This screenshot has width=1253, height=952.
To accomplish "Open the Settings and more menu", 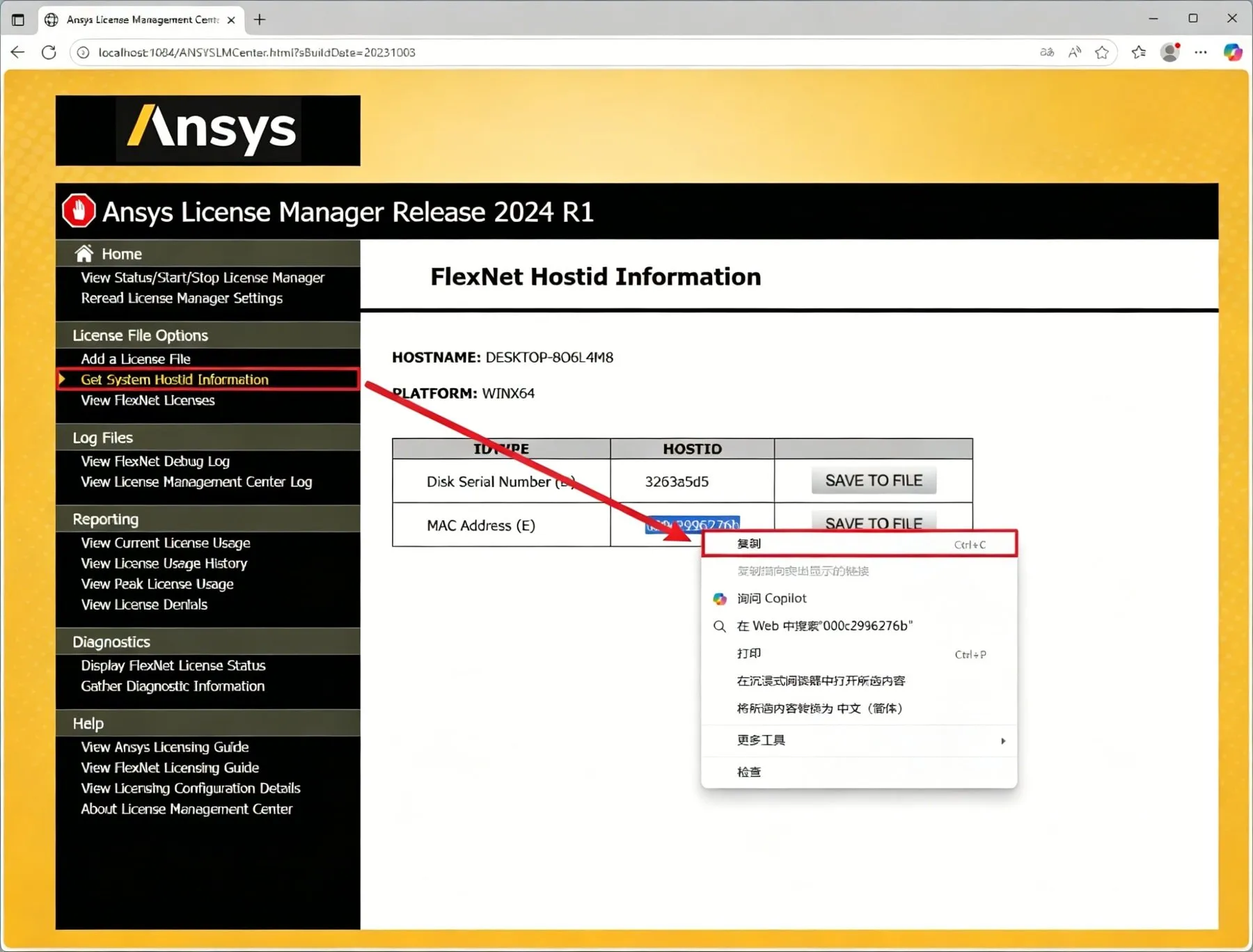I will point(1201,52).
